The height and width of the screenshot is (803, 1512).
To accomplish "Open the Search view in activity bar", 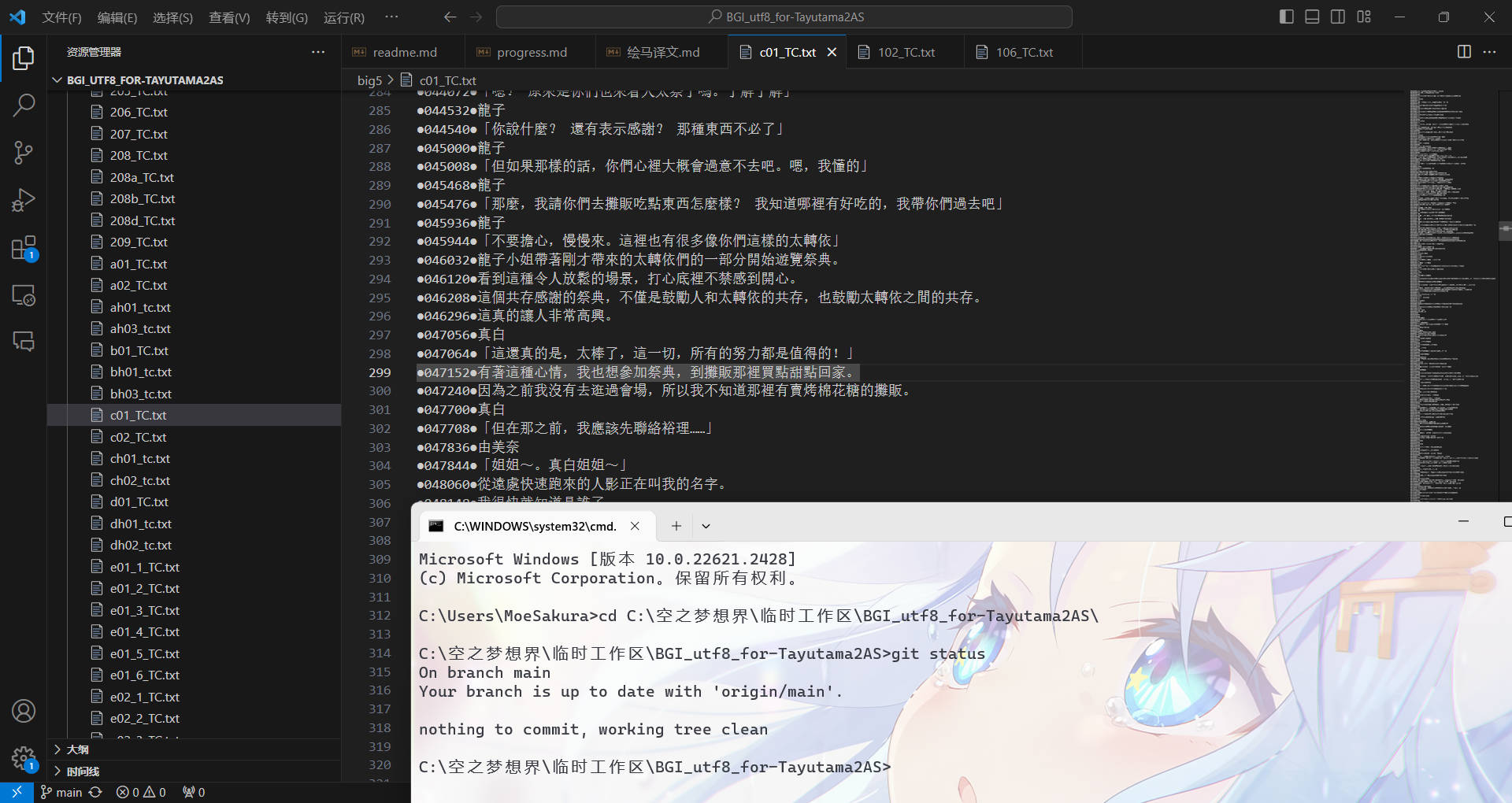I will pyautogui.click(x=24, y=105).
